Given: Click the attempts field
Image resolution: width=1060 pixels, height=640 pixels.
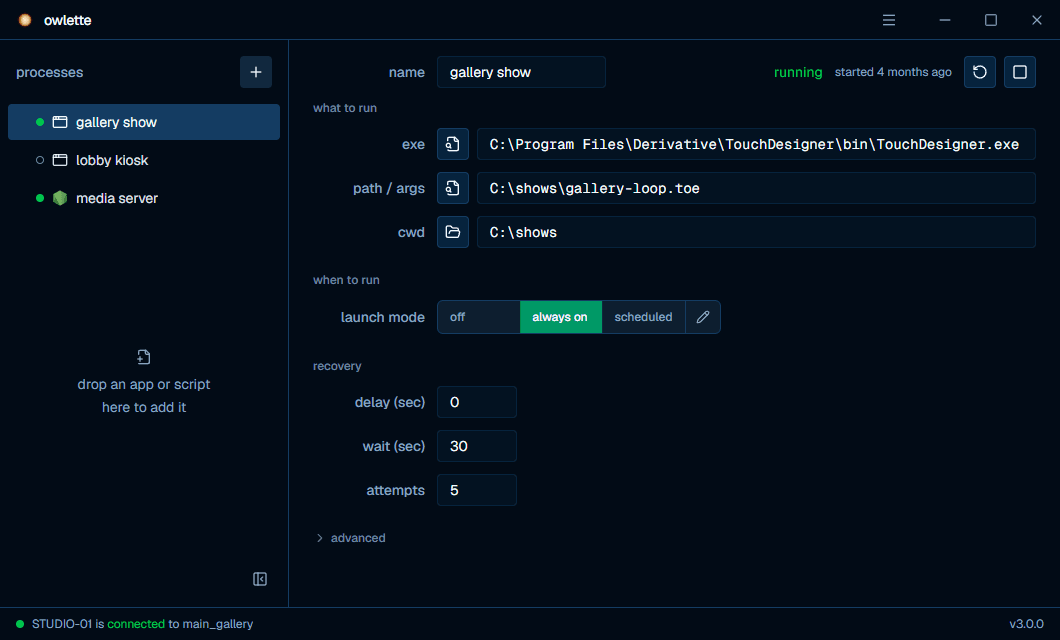Looking at the screenshot, I should (x=477, y=490).
